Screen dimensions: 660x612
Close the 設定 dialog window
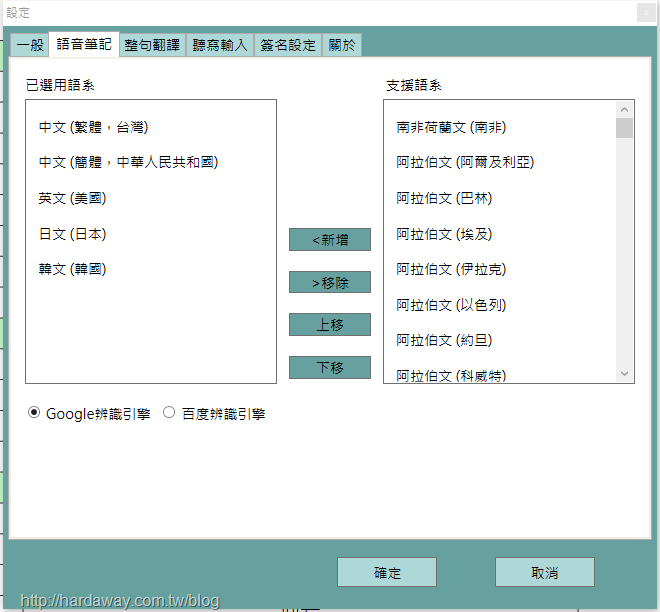click(x=646, y=13)
